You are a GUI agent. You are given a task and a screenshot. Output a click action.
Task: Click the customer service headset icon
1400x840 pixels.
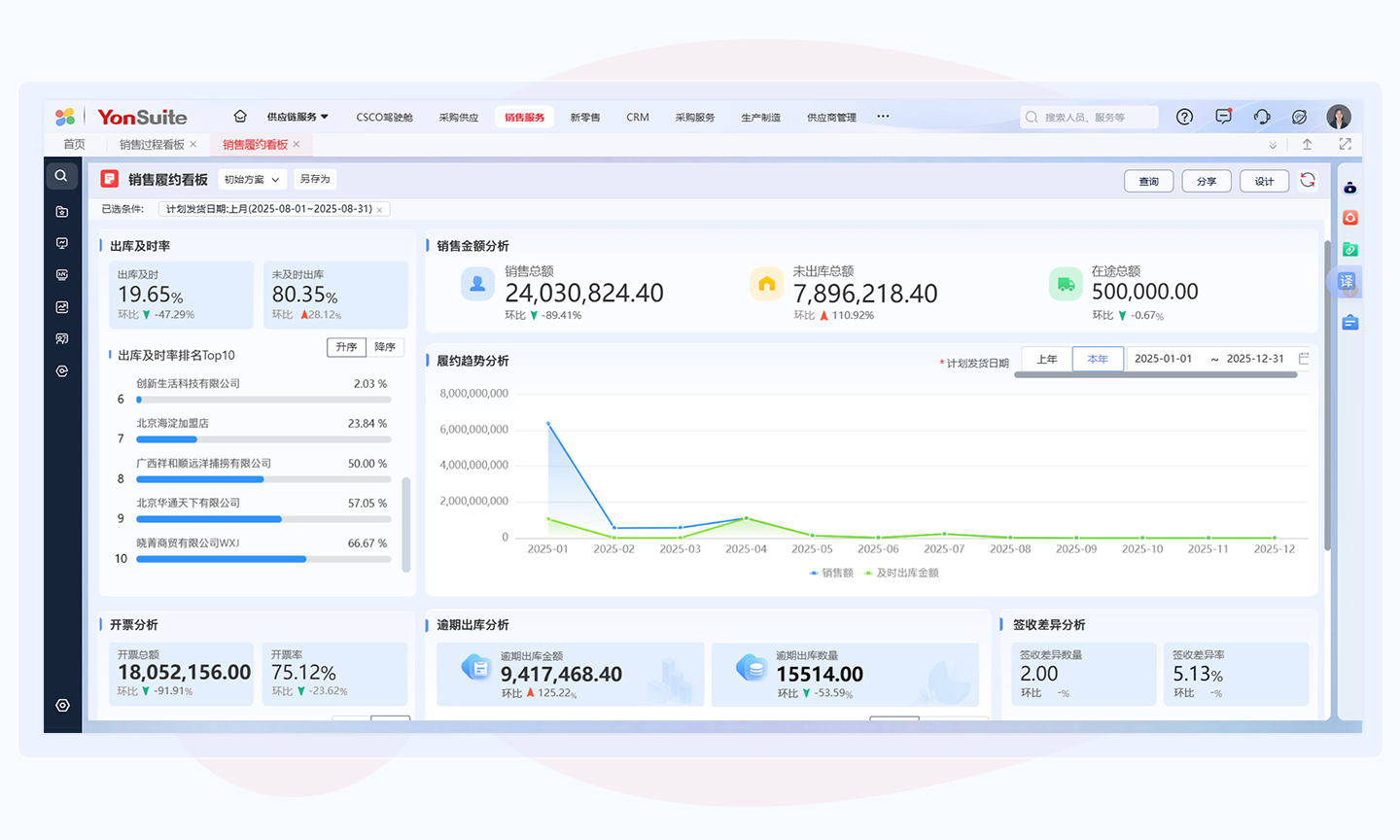(x=1262, y=117)
